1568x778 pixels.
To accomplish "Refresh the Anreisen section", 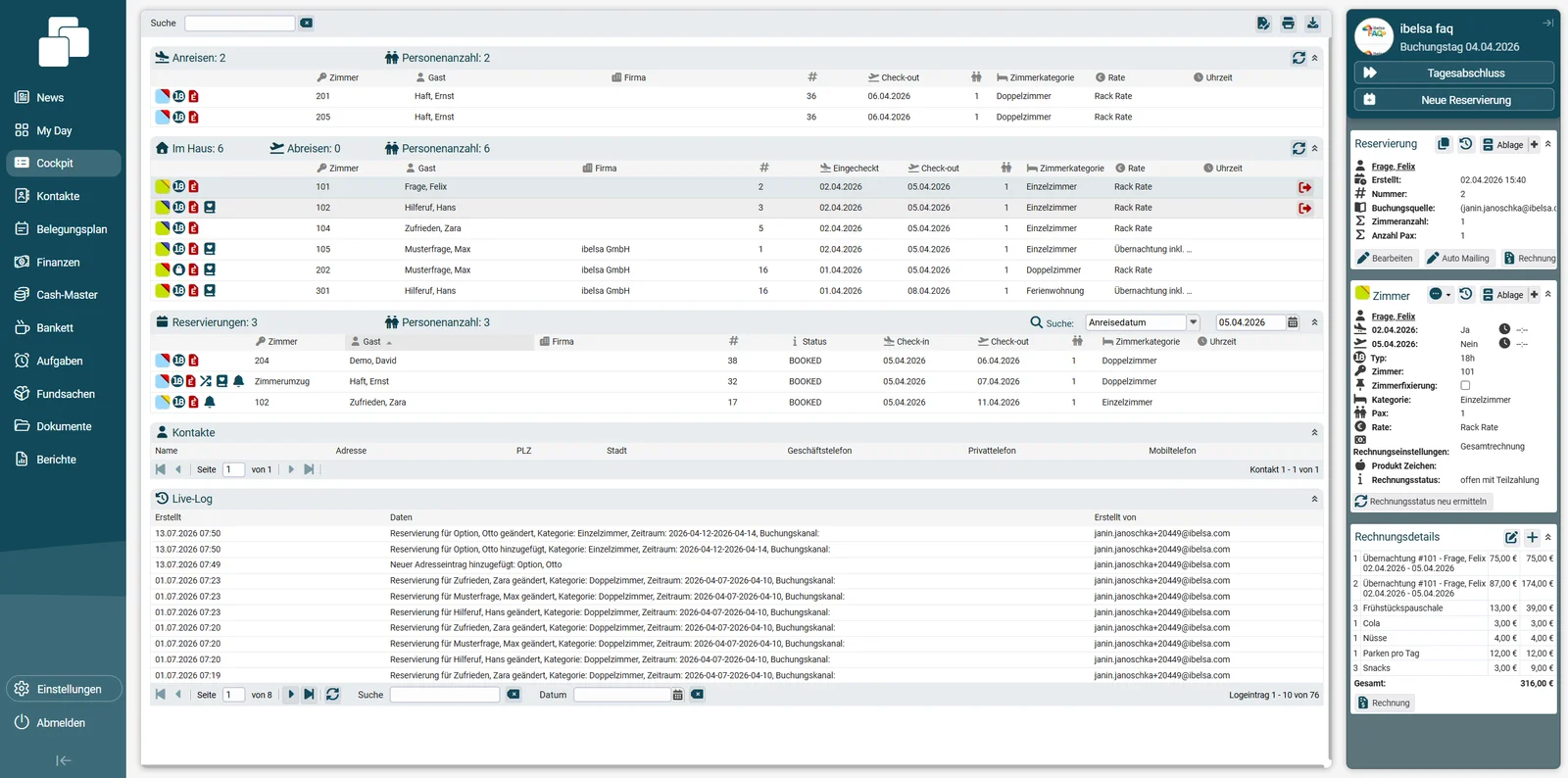I will tap(1298, 58).
